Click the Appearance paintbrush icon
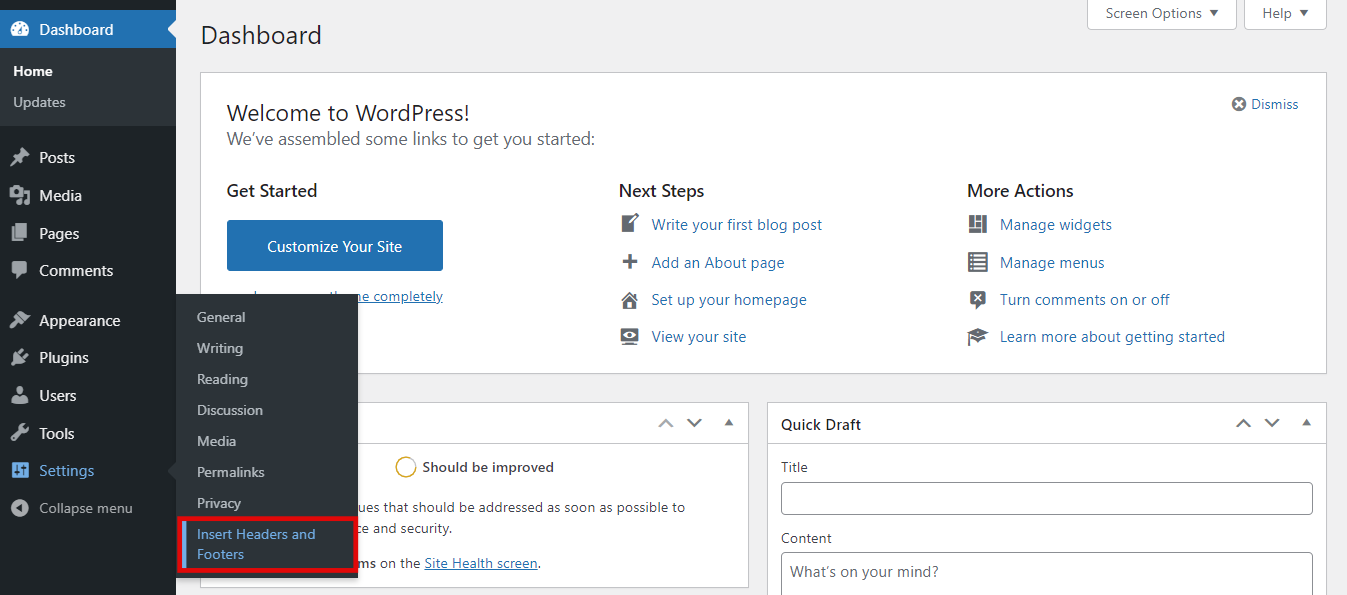 point(19,321)
